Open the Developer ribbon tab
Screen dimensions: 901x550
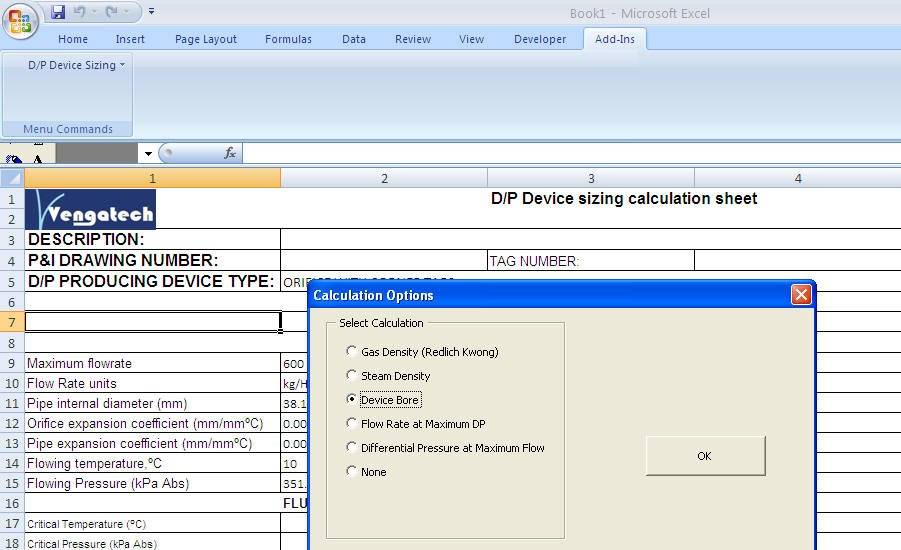click(540, 39)
